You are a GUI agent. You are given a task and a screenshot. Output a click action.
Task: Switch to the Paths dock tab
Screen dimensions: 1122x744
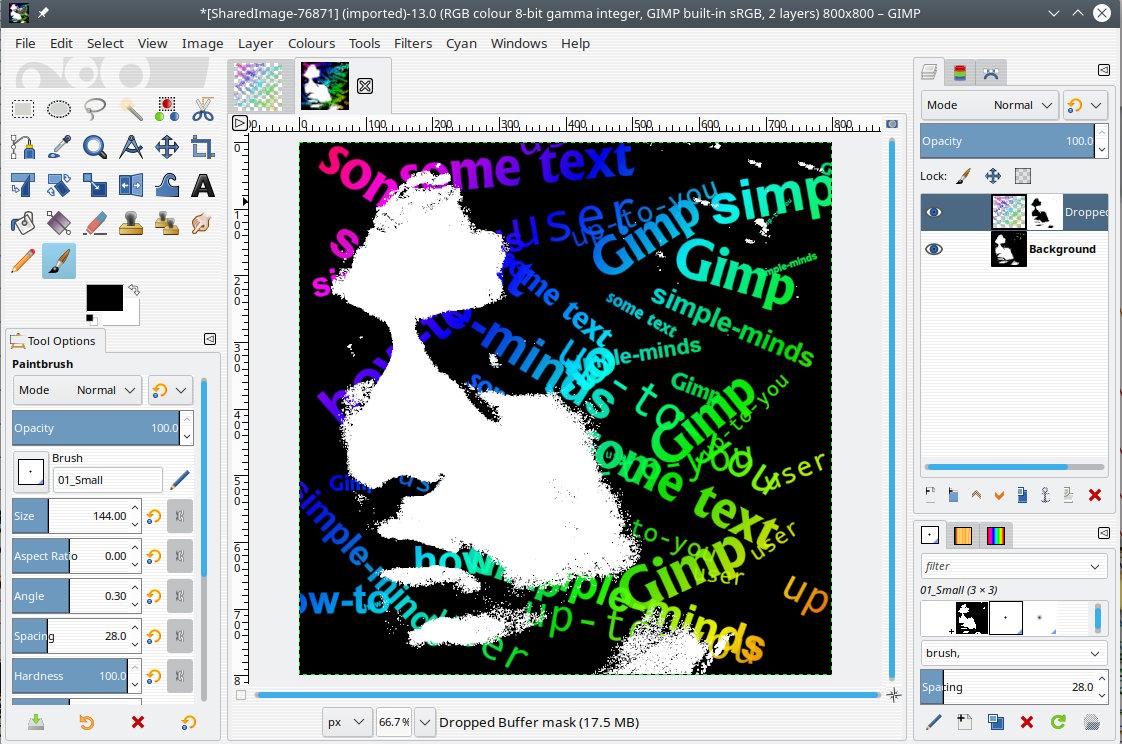[991, 72]
